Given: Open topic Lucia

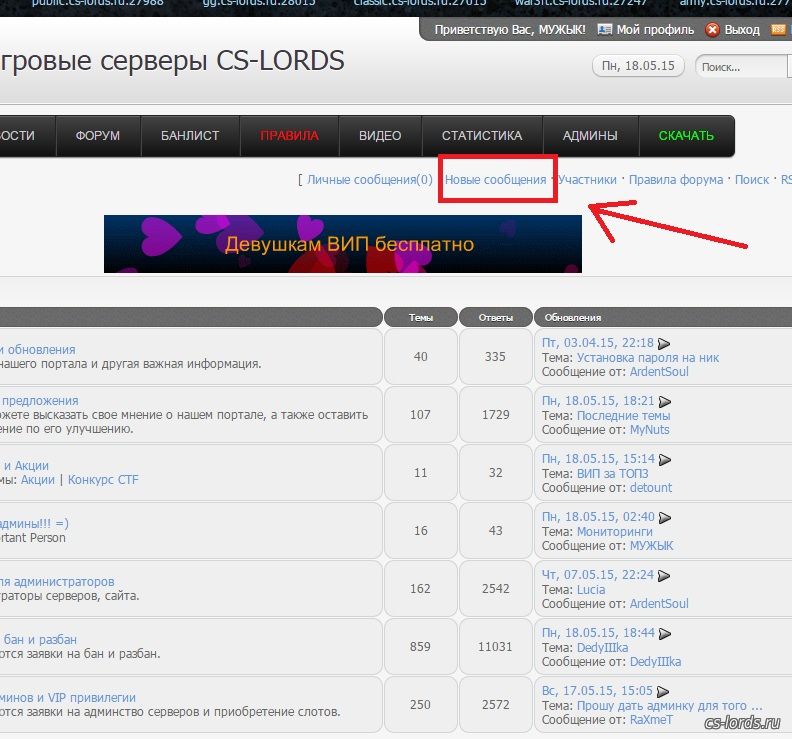Looking at the screenshot, I should (591, 590).
